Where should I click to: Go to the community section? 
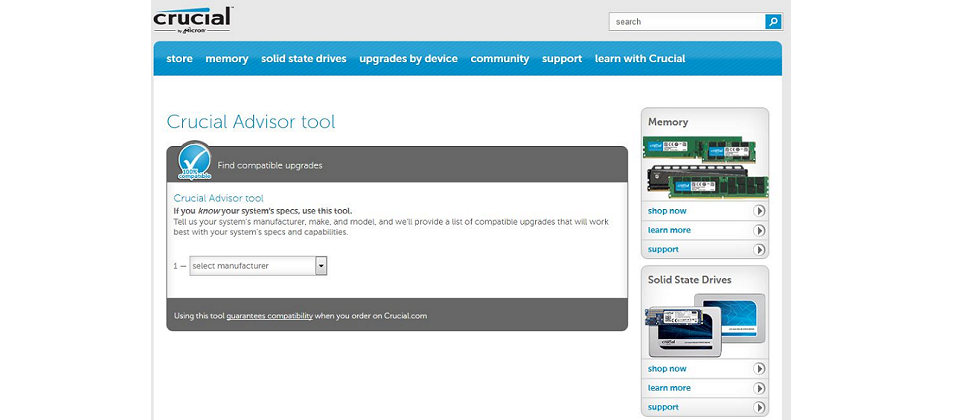click(499, 59)
